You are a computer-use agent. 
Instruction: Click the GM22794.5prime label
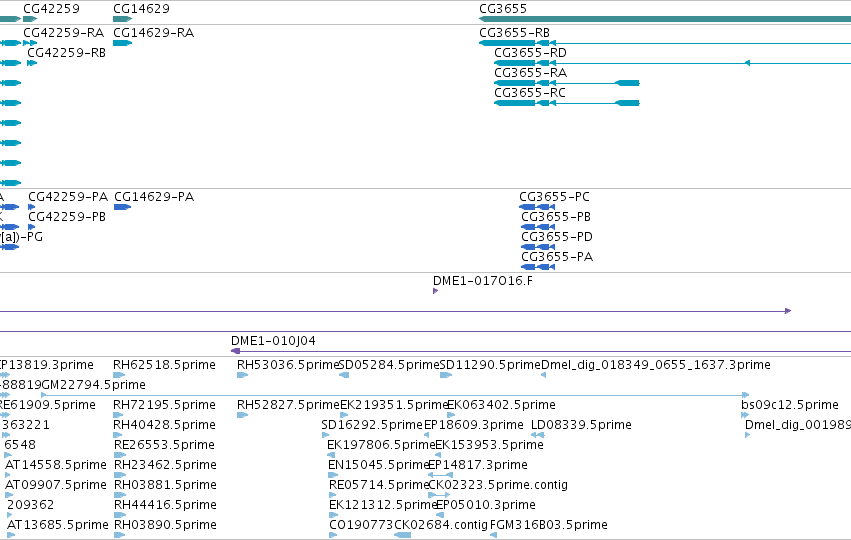click(93, 385)
